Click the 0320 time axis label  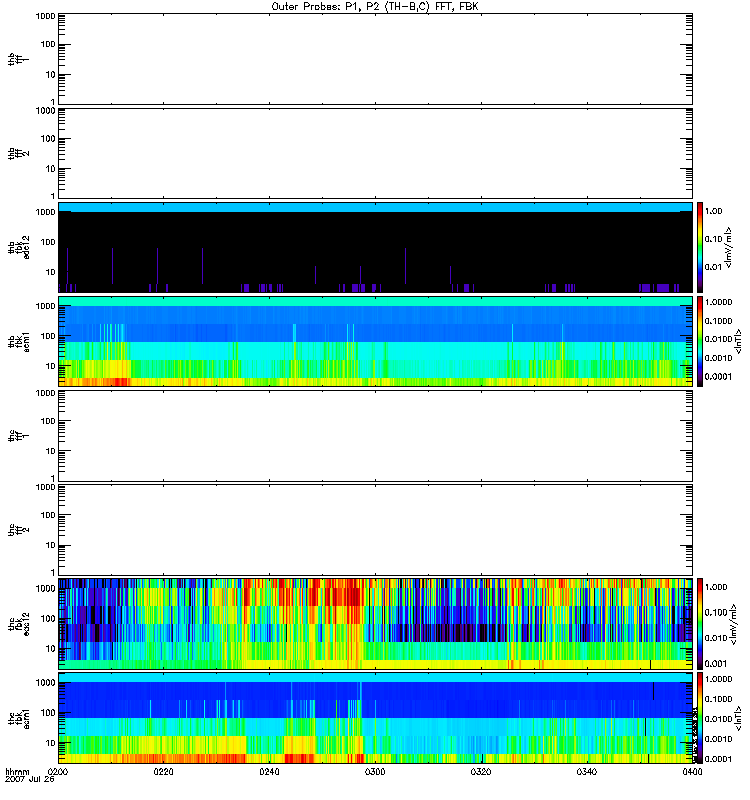coord(480,772)
